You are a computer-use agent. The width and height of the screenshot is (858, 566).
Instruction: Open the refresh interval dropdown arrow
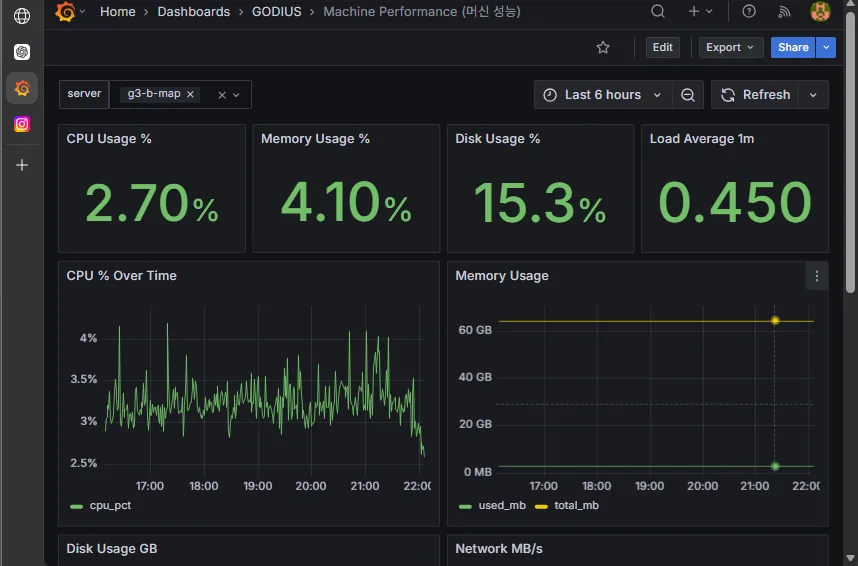(x=813, y=95)
